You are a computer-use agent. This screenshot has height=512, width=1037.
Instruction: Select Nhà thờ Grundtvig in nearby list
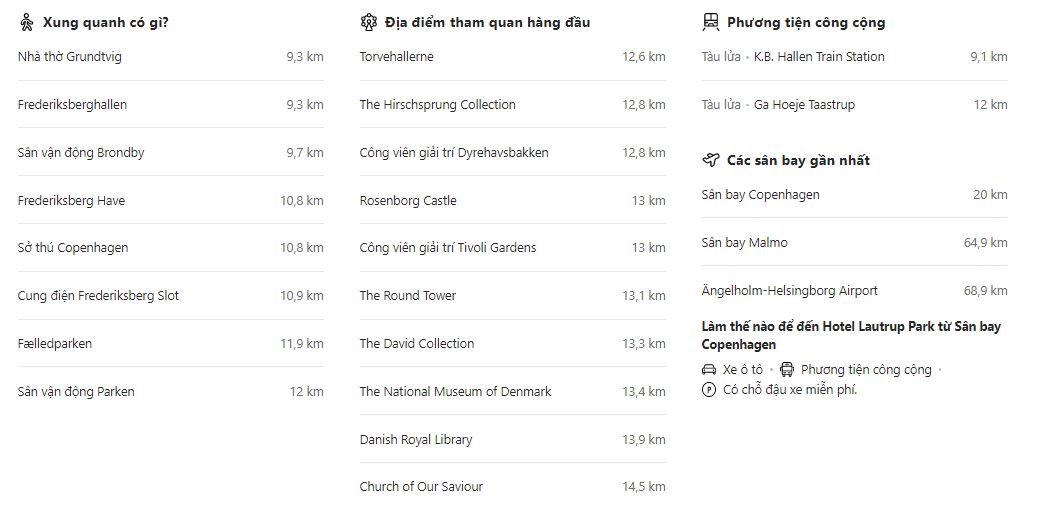click(70, 57)
